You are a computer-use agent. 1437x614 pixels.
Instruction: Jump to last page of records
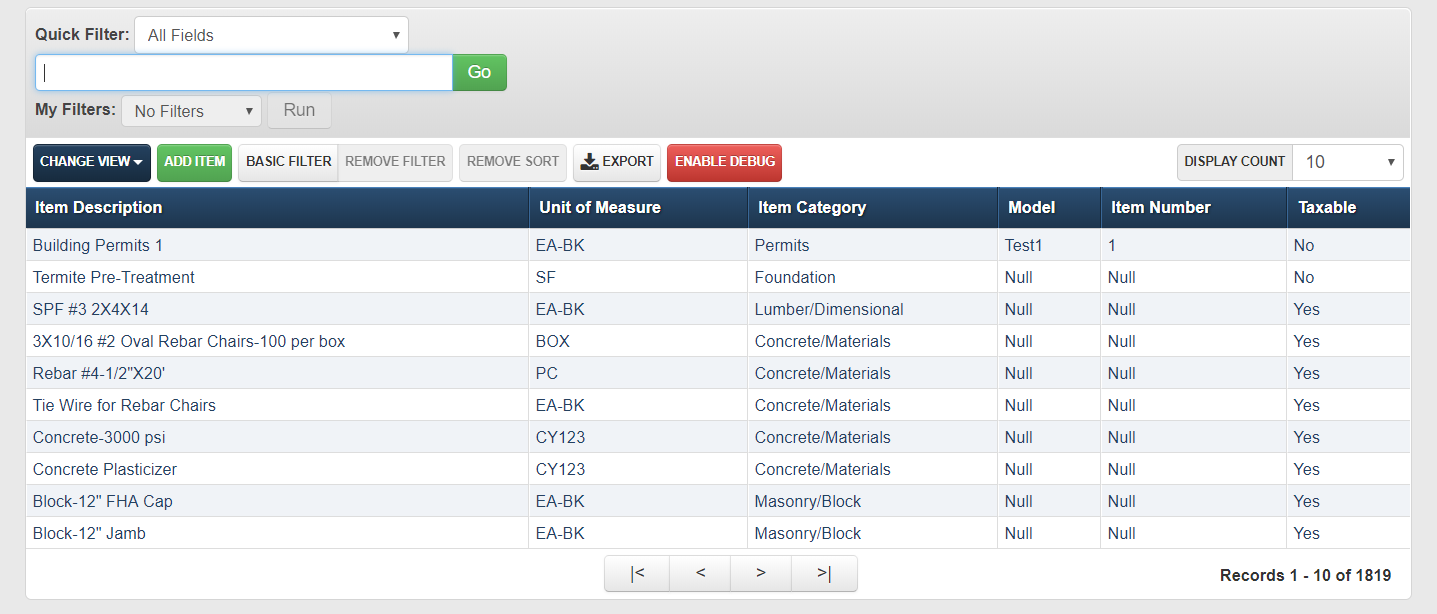click(824, 574)
